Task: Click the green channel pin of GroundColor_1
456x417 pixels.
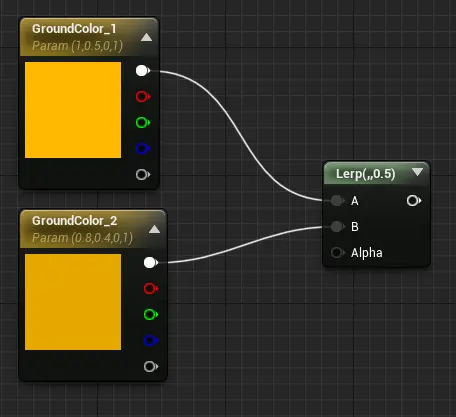Action: 143,123
